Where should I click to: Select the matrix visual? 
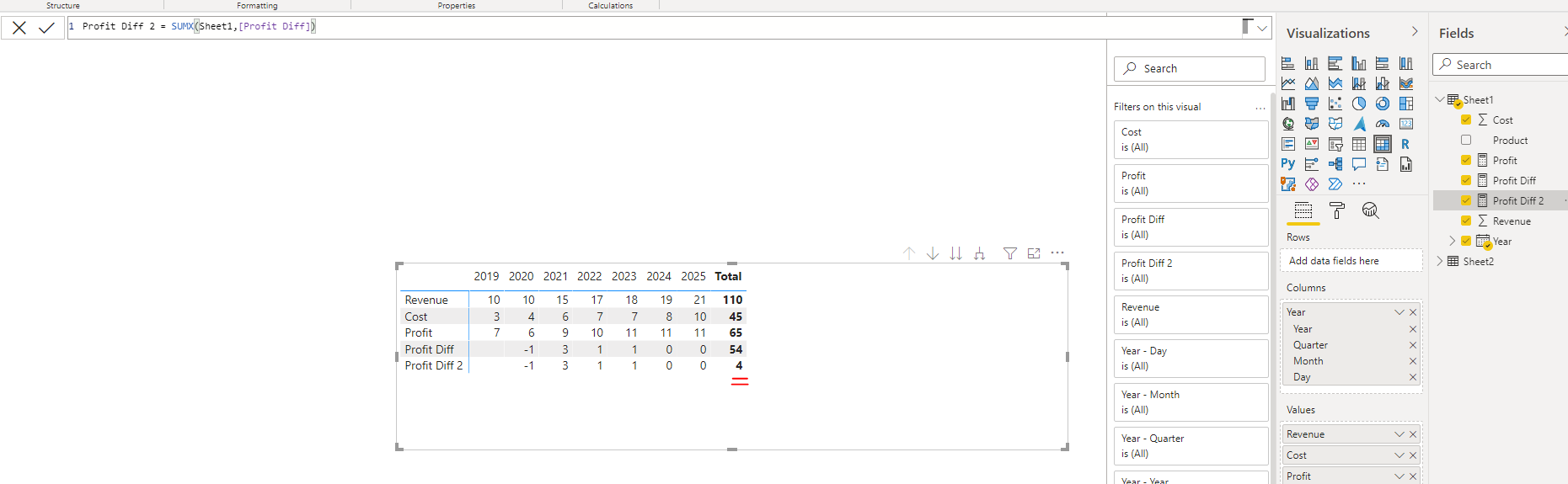[x=1383, y=144]
